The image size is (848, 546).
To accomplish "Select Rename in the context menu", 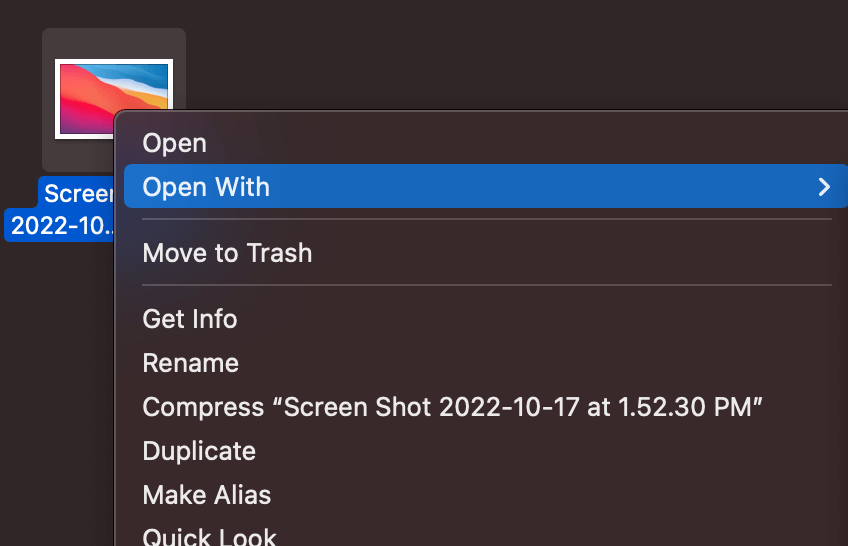I will [191, 363].
